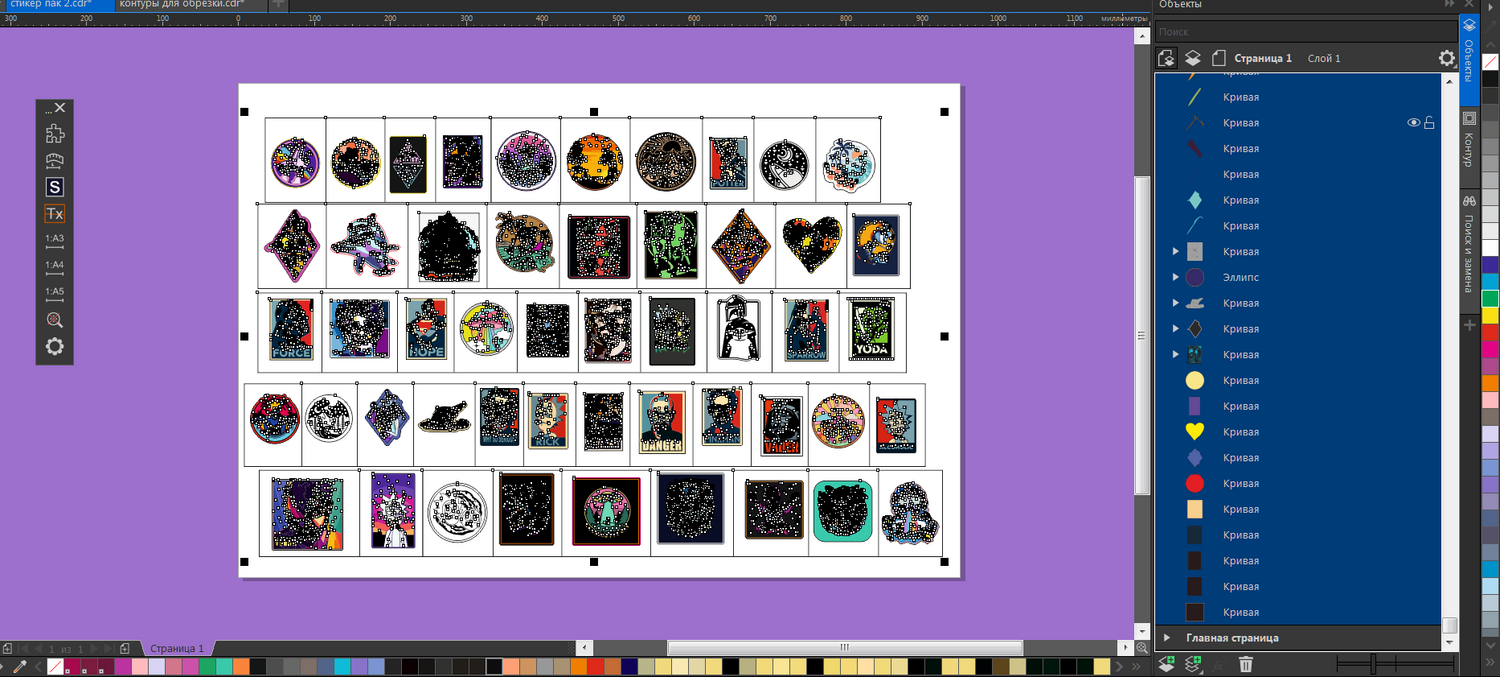Click the S icon in floating toolbar

click(55, 187)
